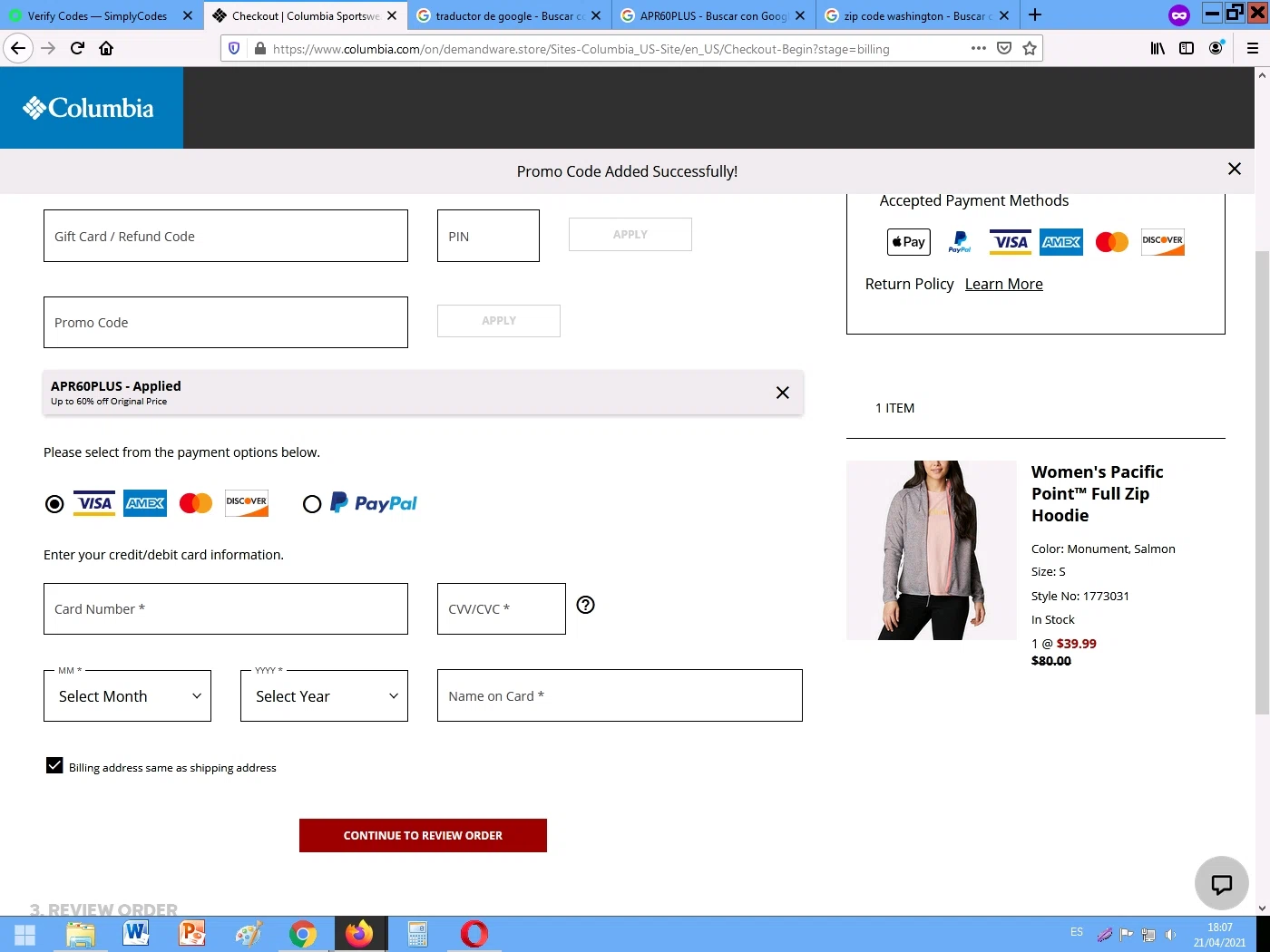Click the private browsing mask icon
The height and width of the screenshot is (952, 1270).
1179,15
